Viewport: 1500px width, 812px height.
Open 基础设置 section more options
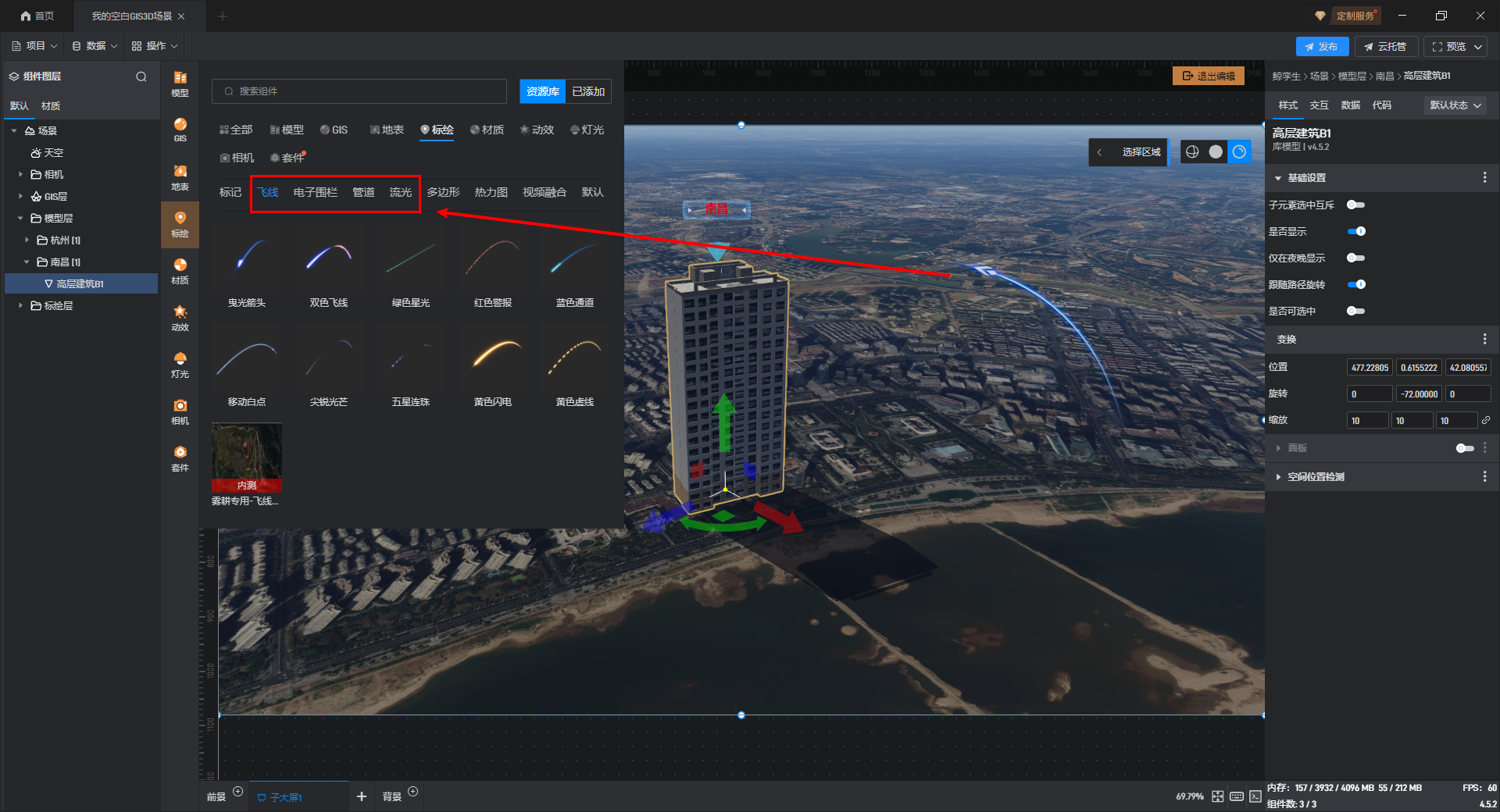pyautogui.click(x=1484, y=178)
